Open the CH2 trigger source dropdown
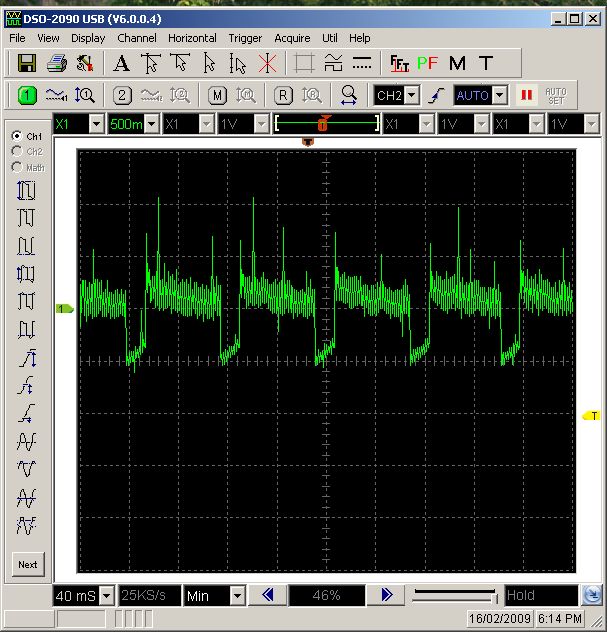This screenshot has height=632, width=607. coord(412,96)
